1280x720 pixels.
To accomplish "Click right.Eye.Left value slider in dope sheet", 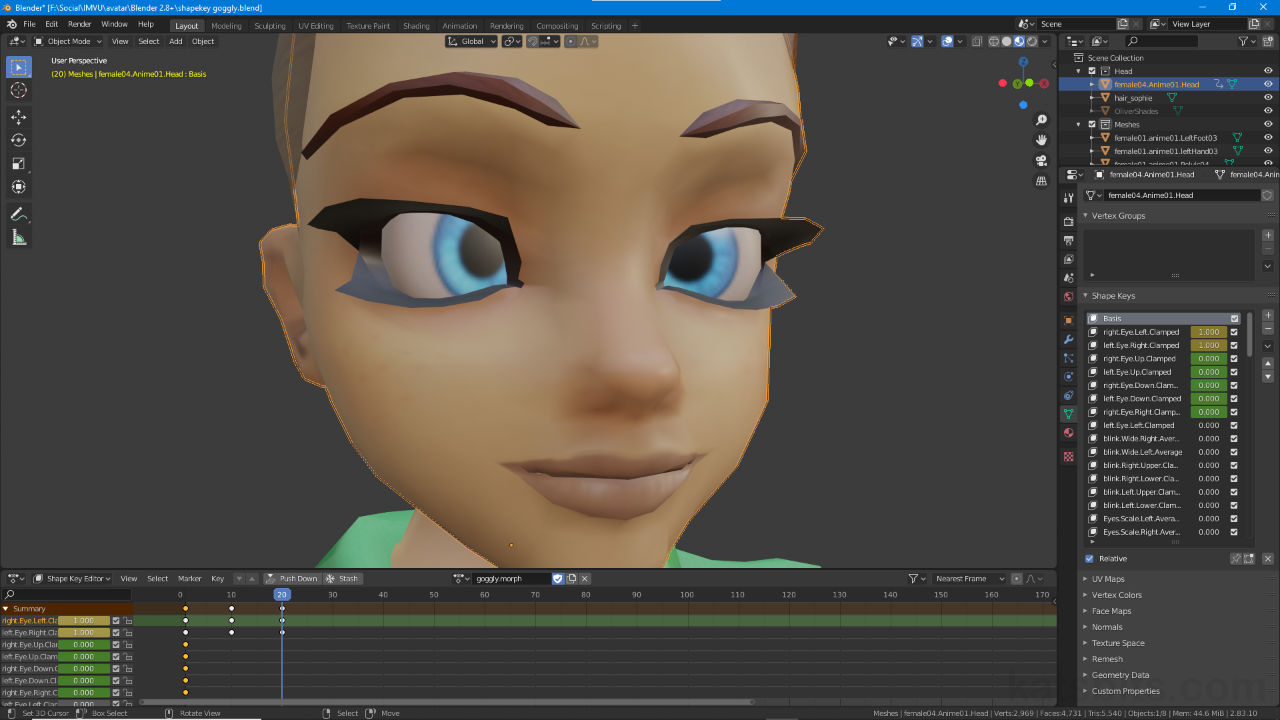I will click(84, 621).
